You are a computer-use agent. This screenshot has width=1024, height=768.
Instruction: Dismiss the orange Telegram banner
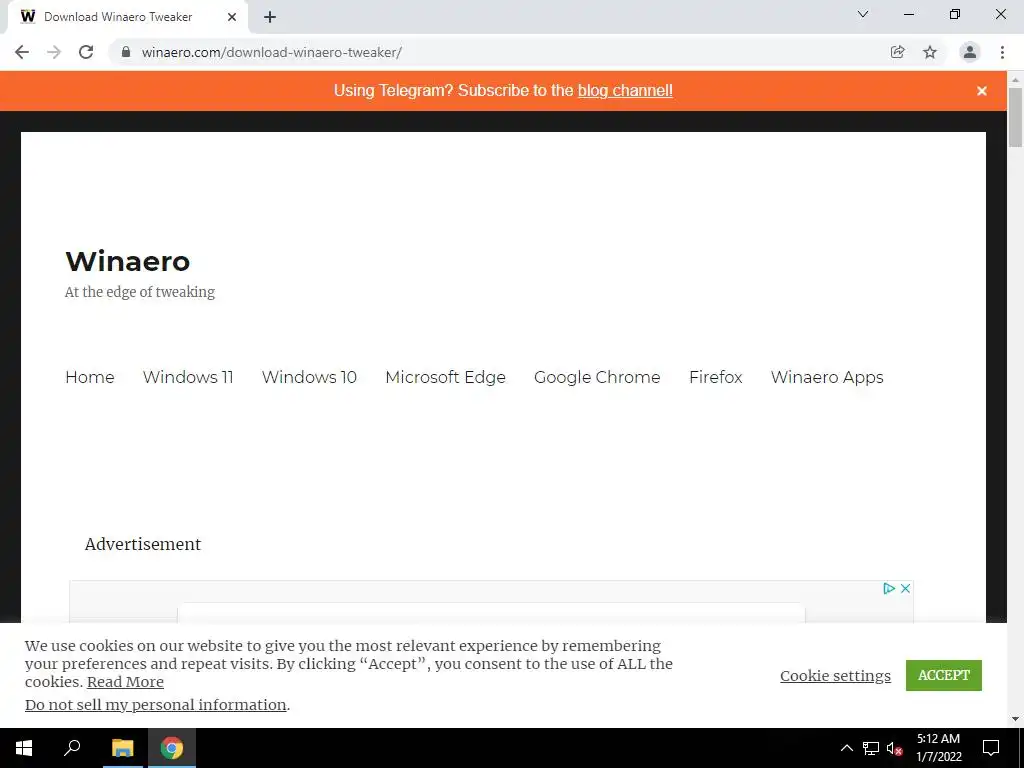tap(982, 91)
